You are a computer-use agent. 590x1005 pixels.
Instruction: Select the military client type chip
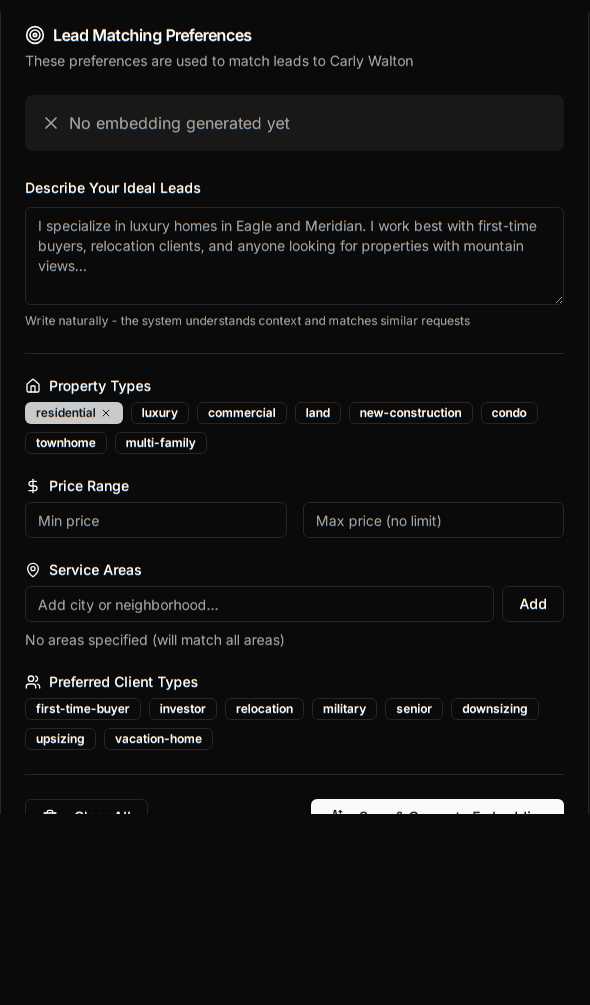pyautogui.click(x=344, y=709)
